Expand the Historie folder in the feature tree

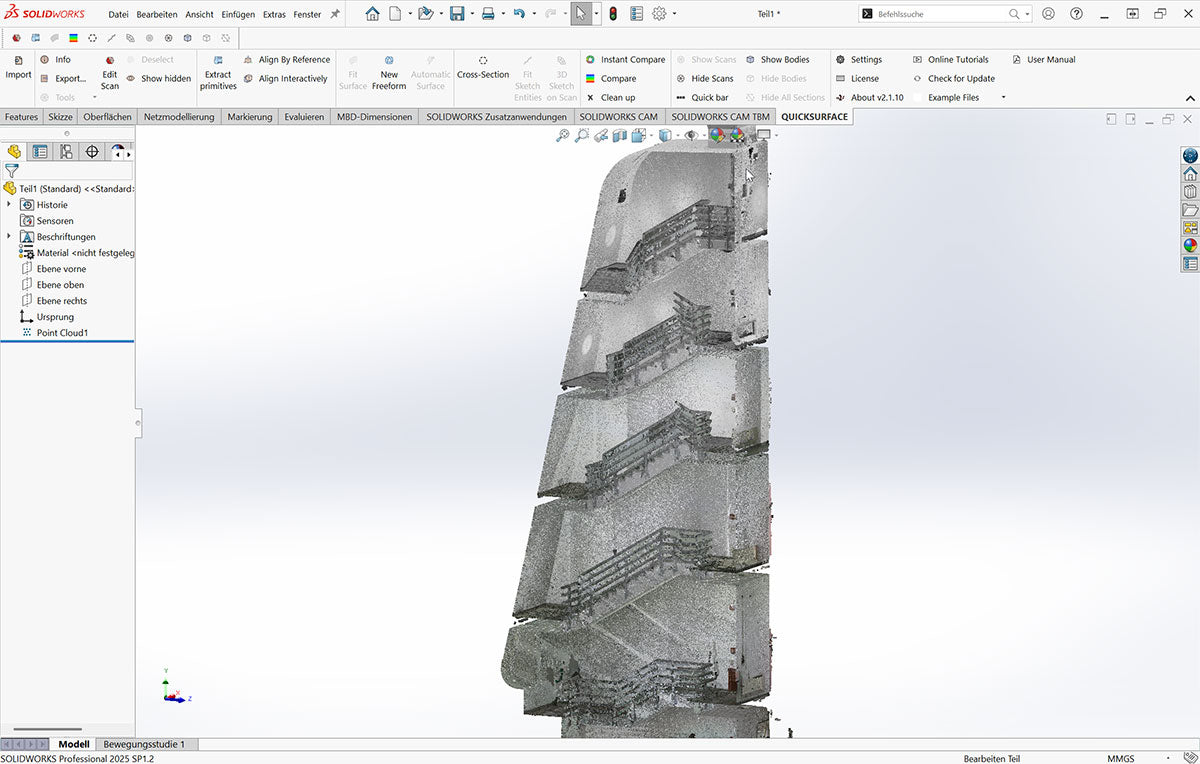point(8,204)
